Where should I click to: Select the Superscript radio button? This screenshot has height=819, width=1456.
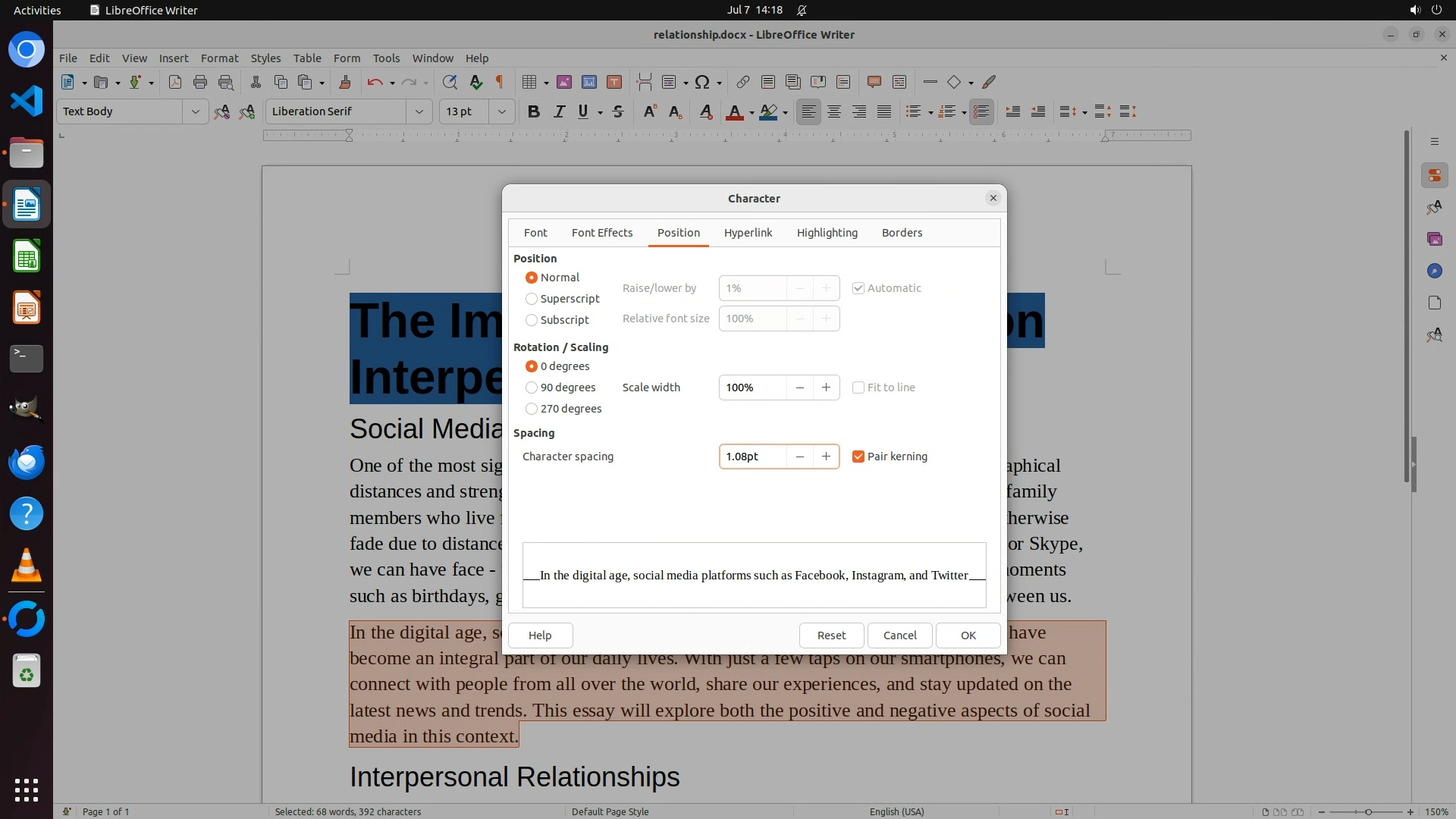pos(532,299)
